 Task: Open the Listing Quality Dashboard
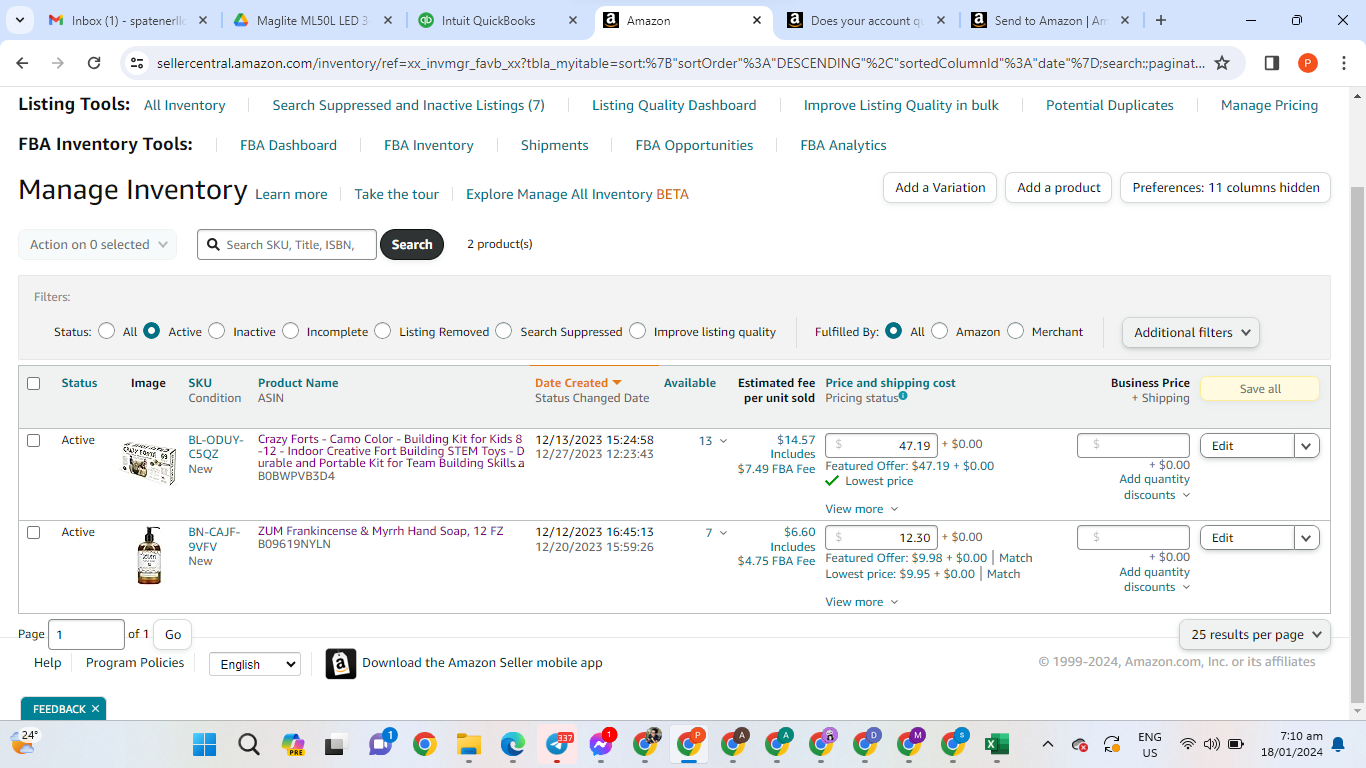pyautogui.click(x=674, y=105)
